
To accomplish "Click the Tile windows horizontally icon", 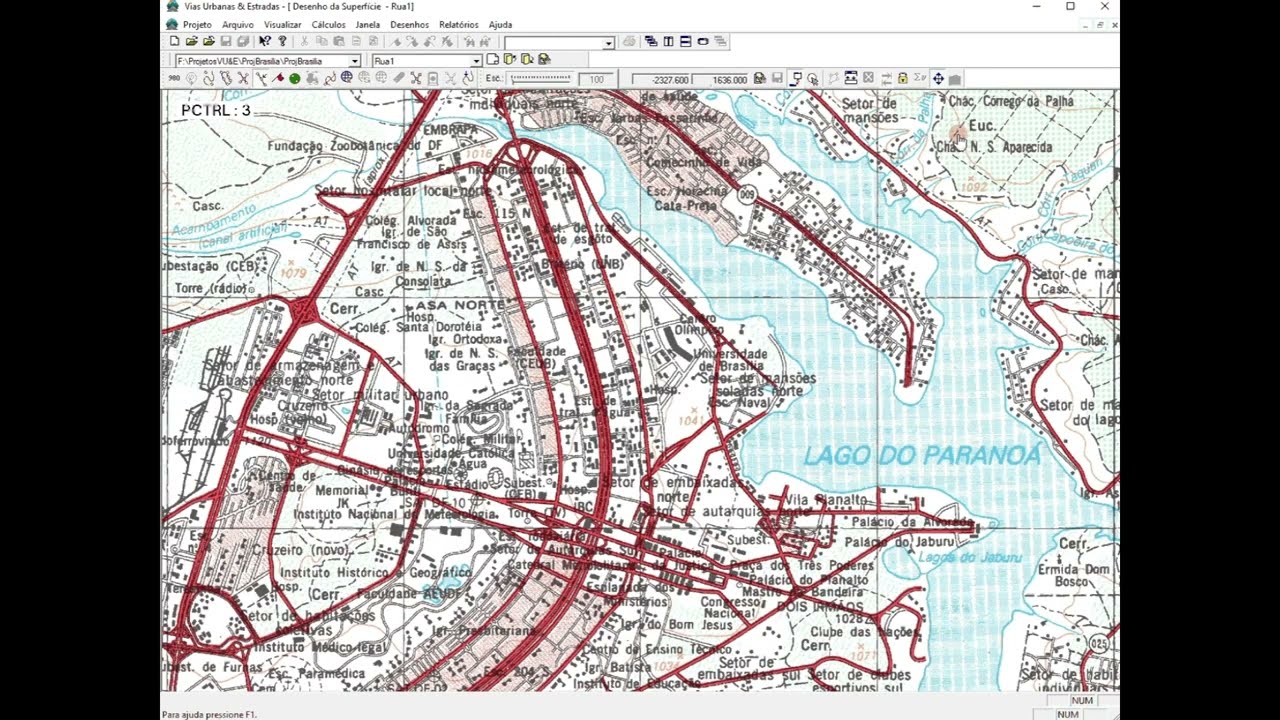I will pyautogui.click(x=685, y=41).
